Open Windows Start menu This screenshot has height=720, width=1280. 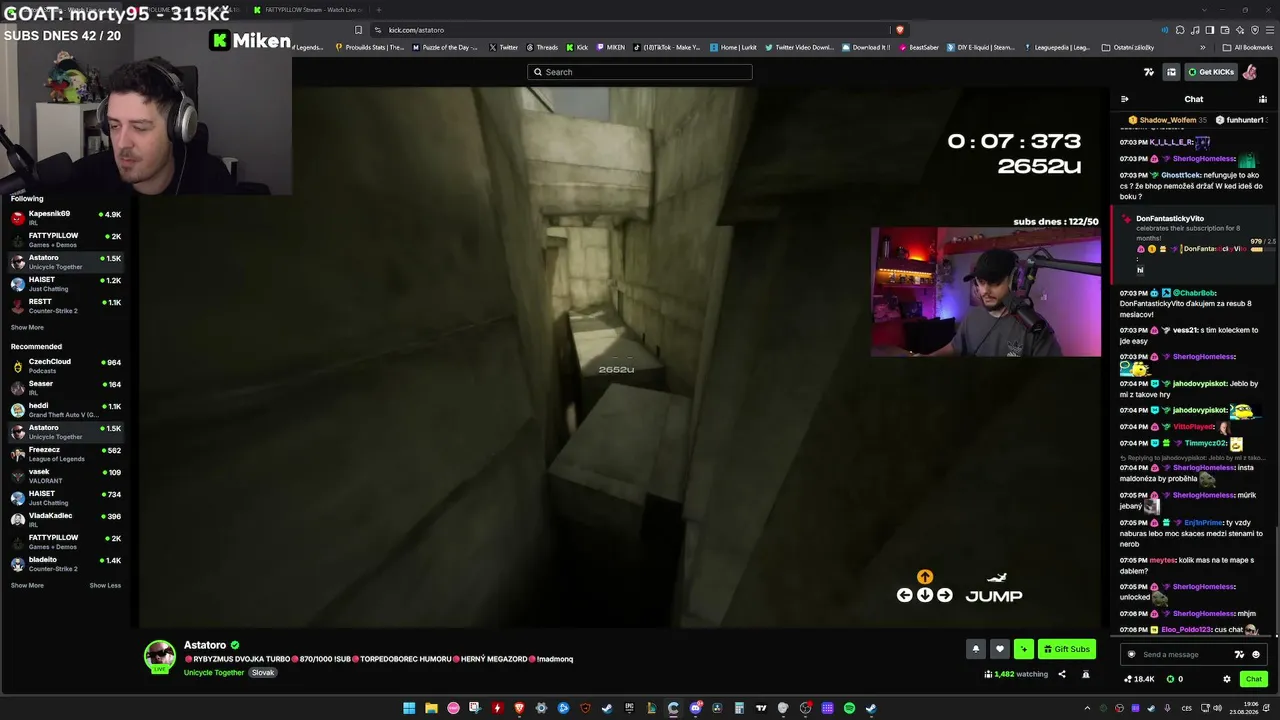pyautogui.click(x=409, y=708)
